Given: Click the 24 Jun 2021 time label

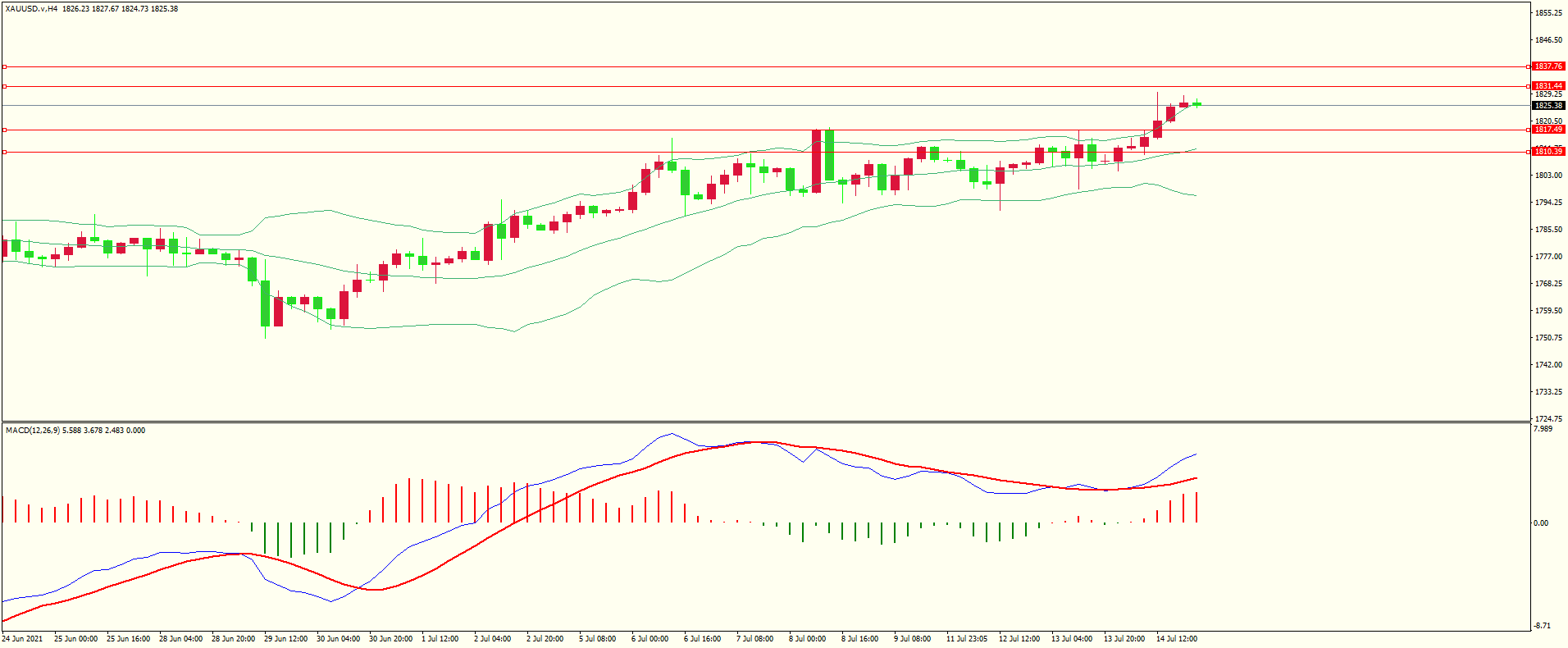Looking at the screenshot, I should [23, 639].
